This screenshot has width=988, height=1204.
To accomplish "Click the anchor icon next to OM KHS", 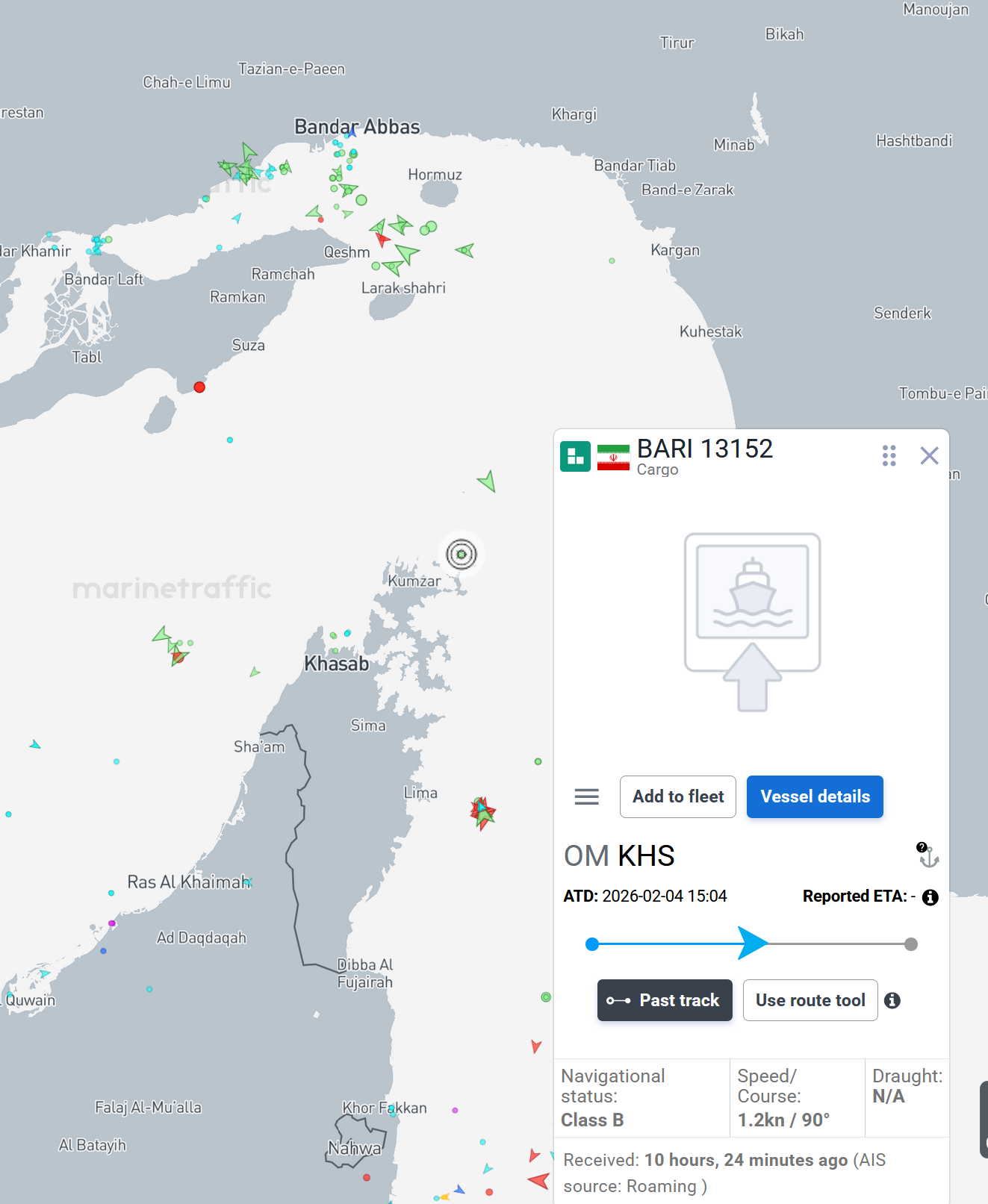I will [x=928, y=855].
